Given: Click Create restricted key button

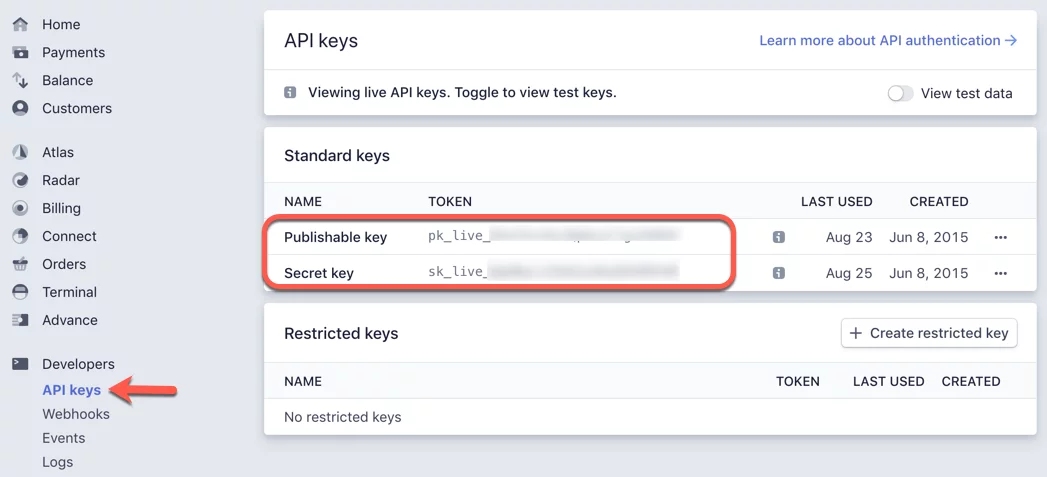Looking at the screenshot, I should pos(929,333).
